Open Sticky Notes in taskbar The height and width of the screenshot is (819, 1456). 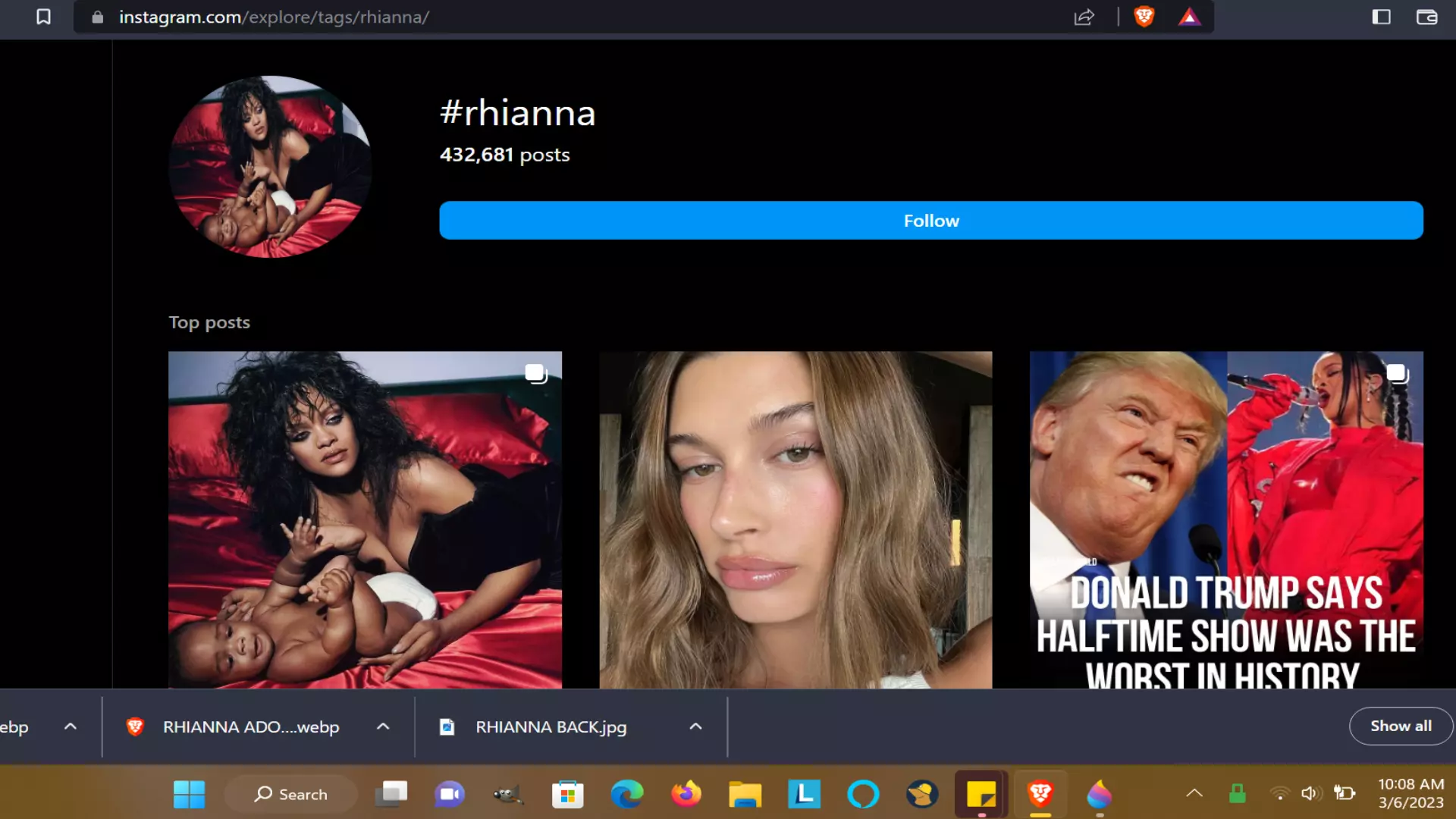981,794
